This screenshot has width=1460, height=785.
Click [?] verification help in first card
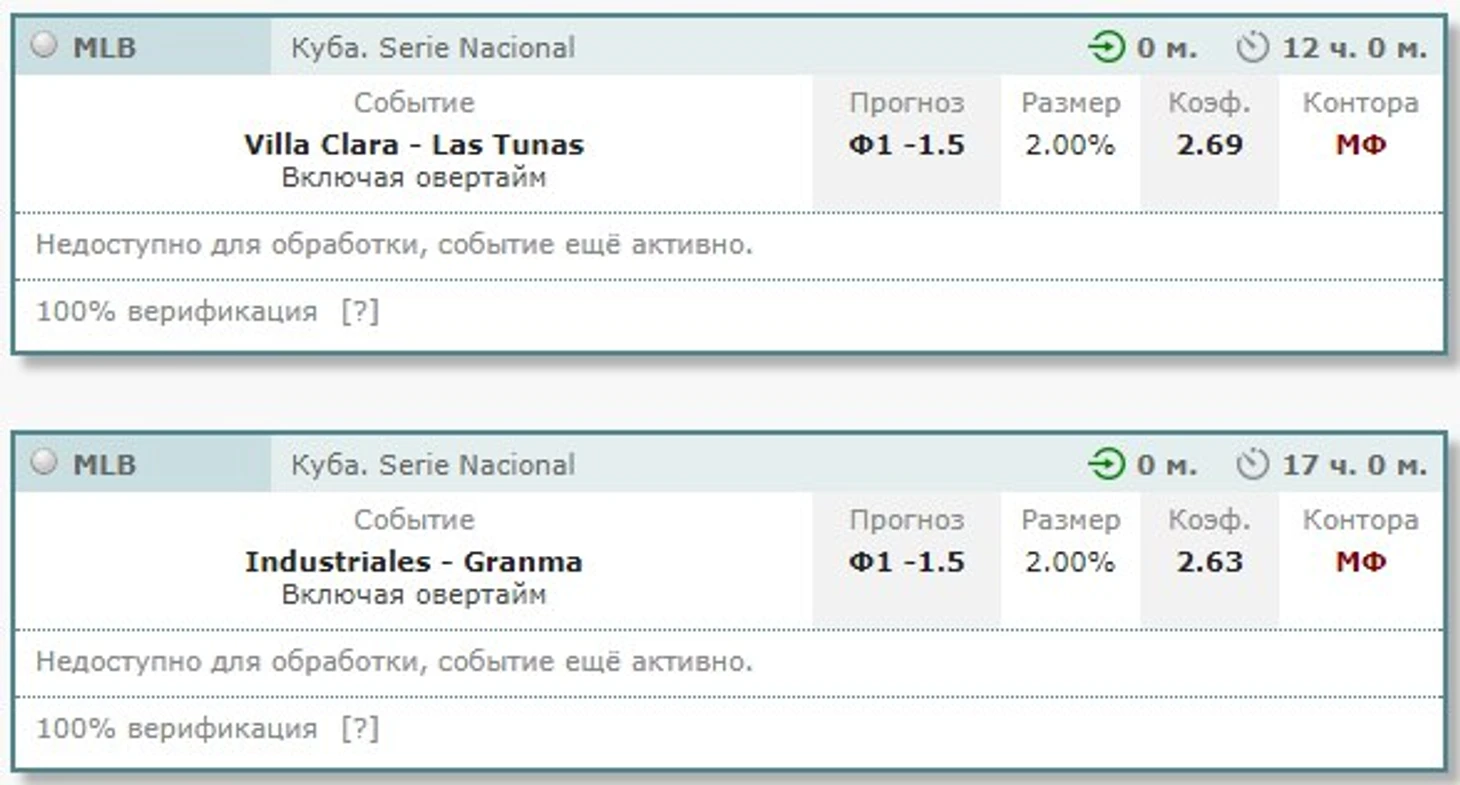[x=360, y=312]
